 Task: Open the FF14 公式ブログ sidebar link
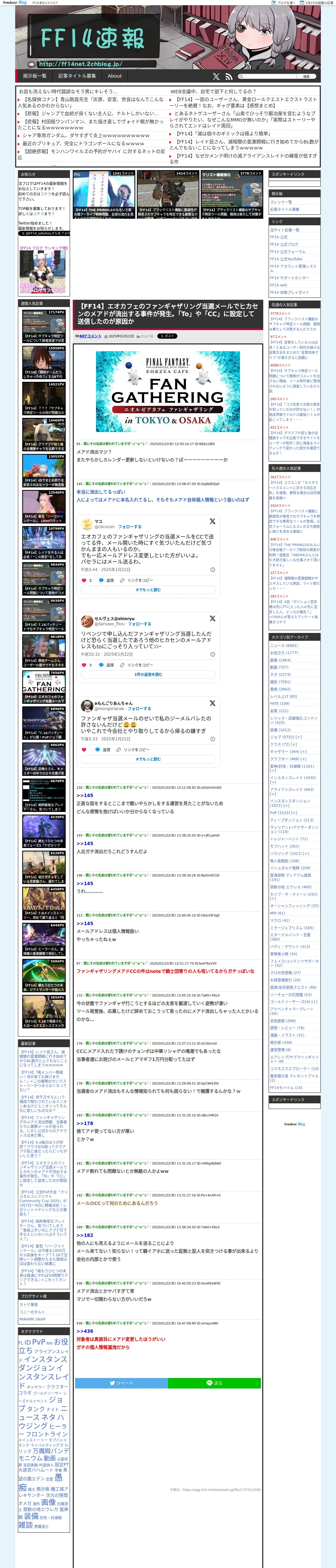pyautogui.click(x=284, y=244)
